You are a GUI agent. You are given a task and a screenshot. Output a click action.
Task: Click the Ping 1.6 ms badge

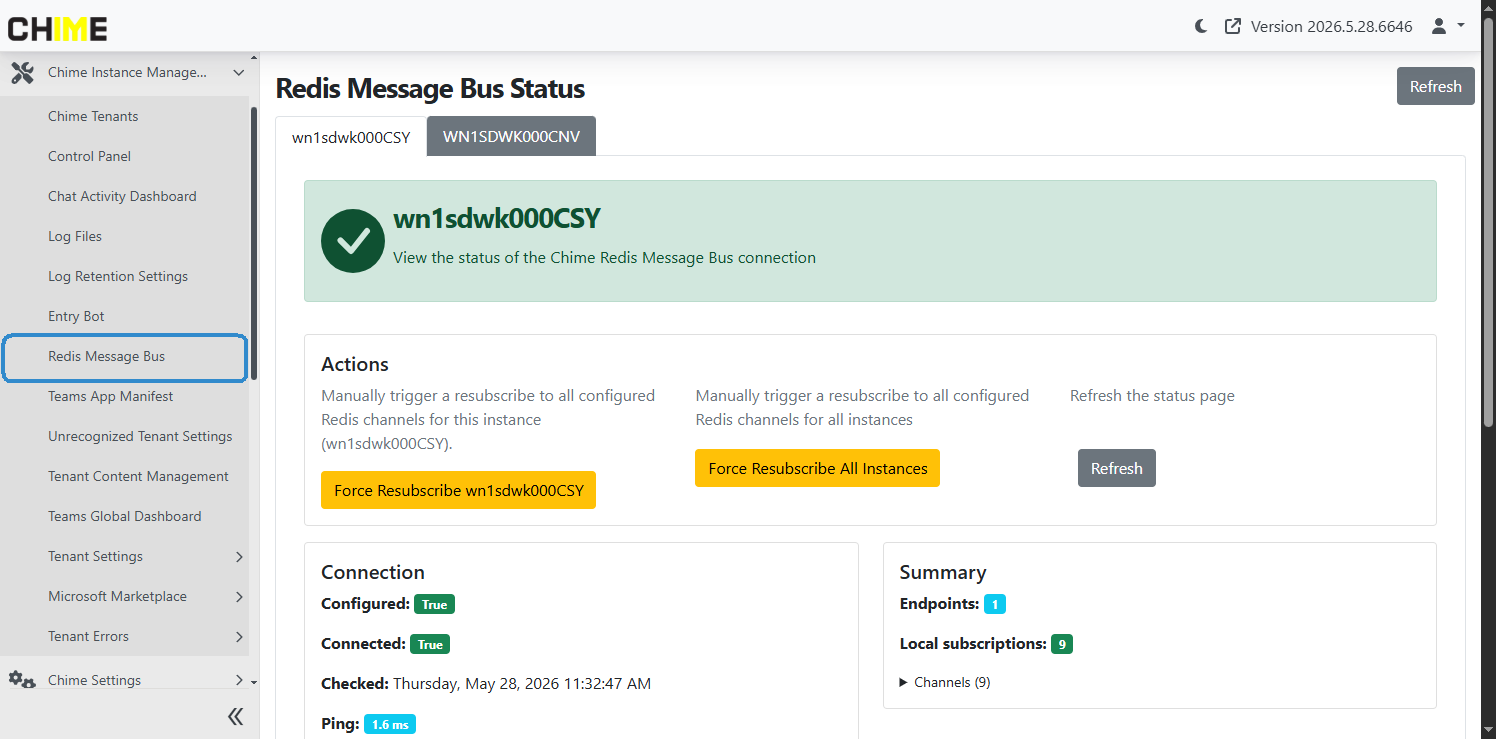(x=389, y=724)
